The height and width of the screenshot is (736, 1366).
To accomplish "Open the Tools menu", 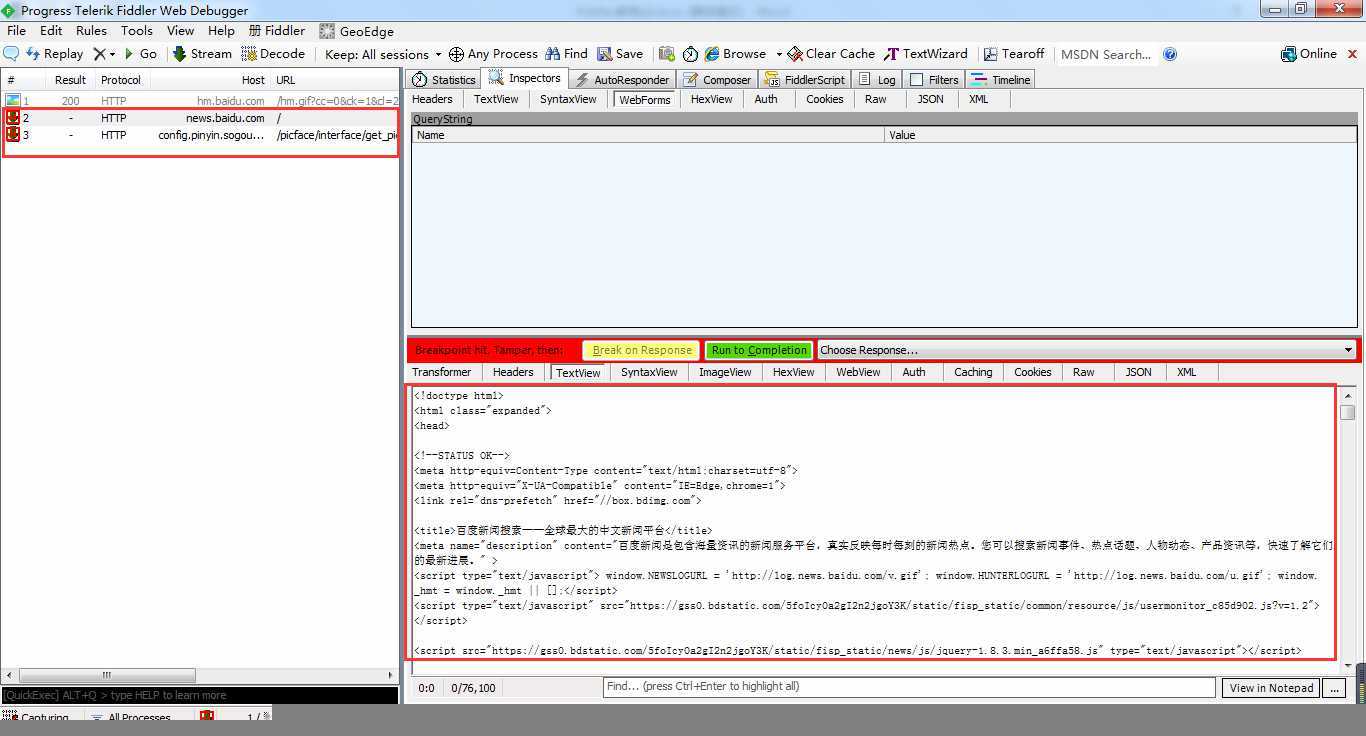I will (x=137, y=31).
